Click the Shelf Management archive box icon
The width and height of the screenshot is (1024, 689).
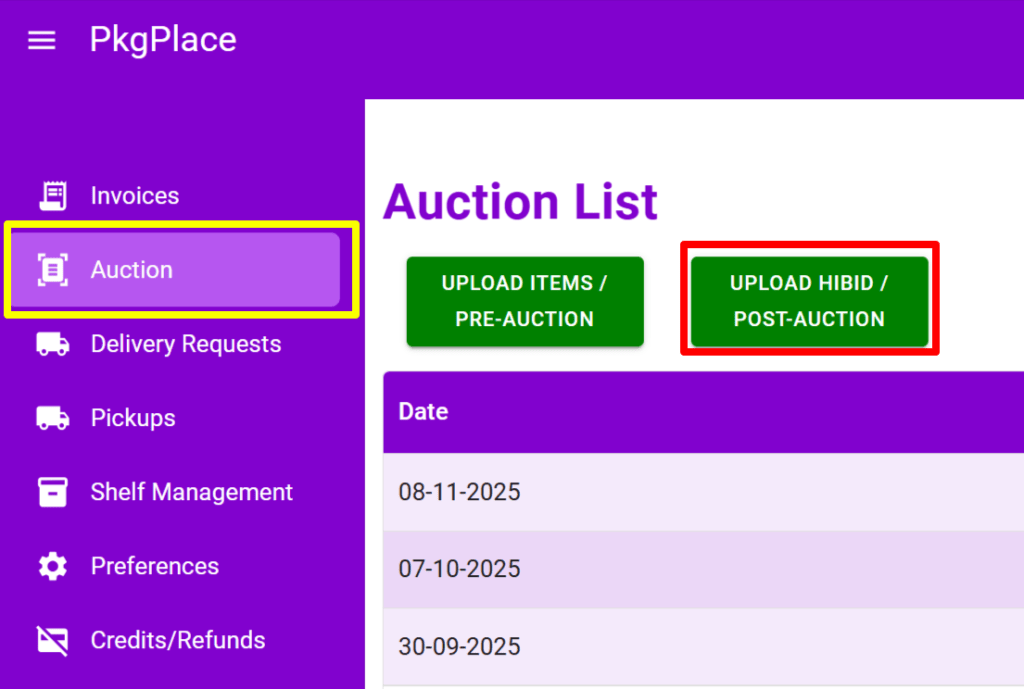pos(52,492)
